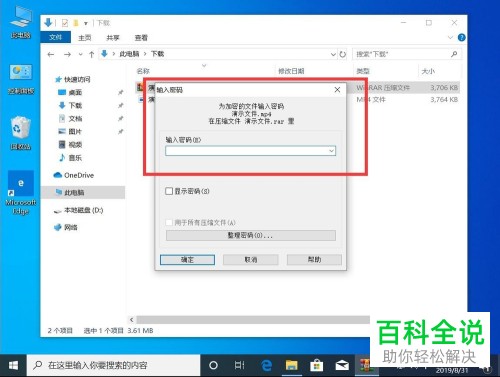This screenshot has width=500, height=377.
Task: Close the Enter password dialog
Action: 337,90
